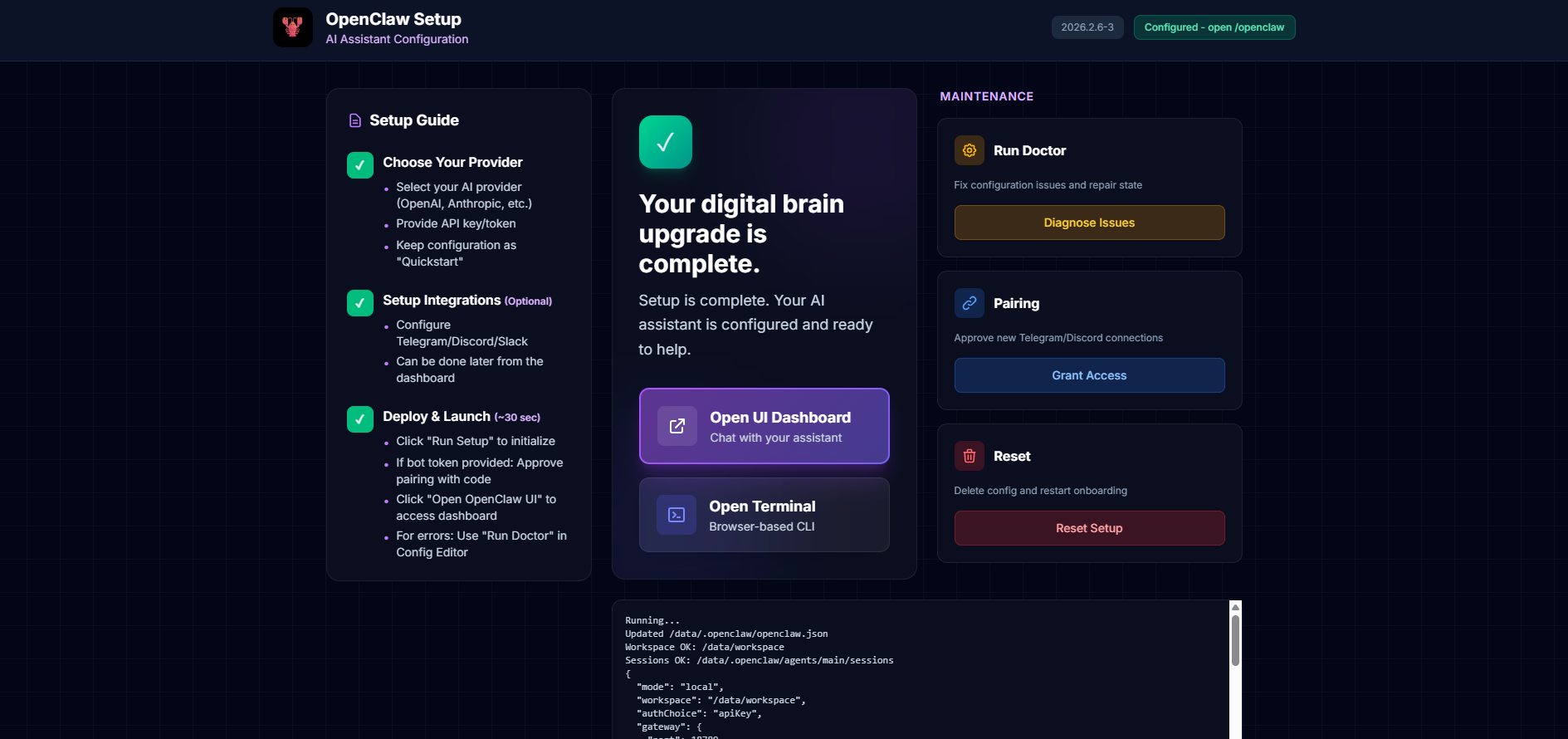Click 'For errors: Use "Run Doctor"' bullet

coord(481,544)
